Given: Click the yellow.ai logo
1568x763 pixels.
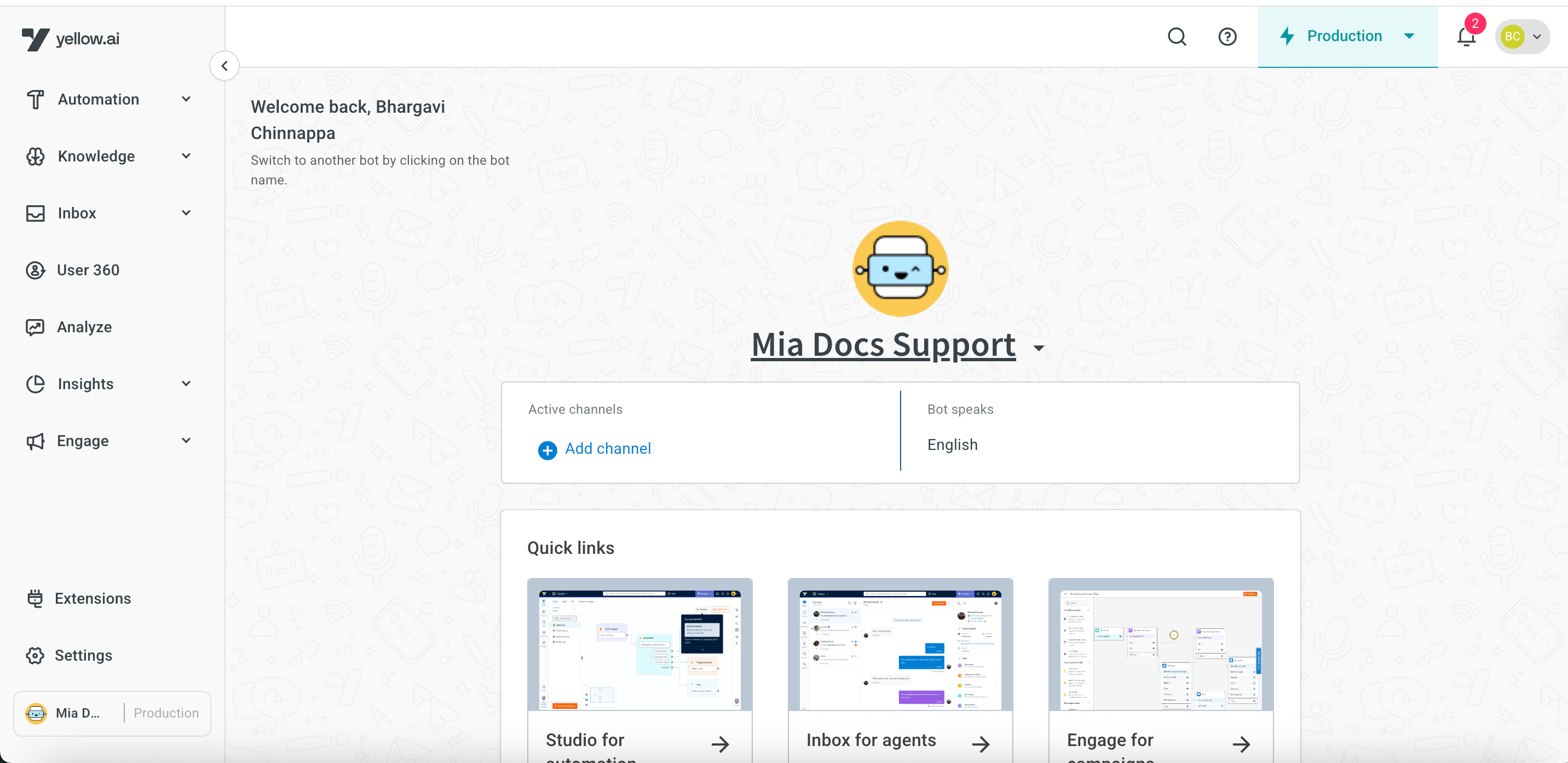Looking at the screenshot, I should coord(71,39).
